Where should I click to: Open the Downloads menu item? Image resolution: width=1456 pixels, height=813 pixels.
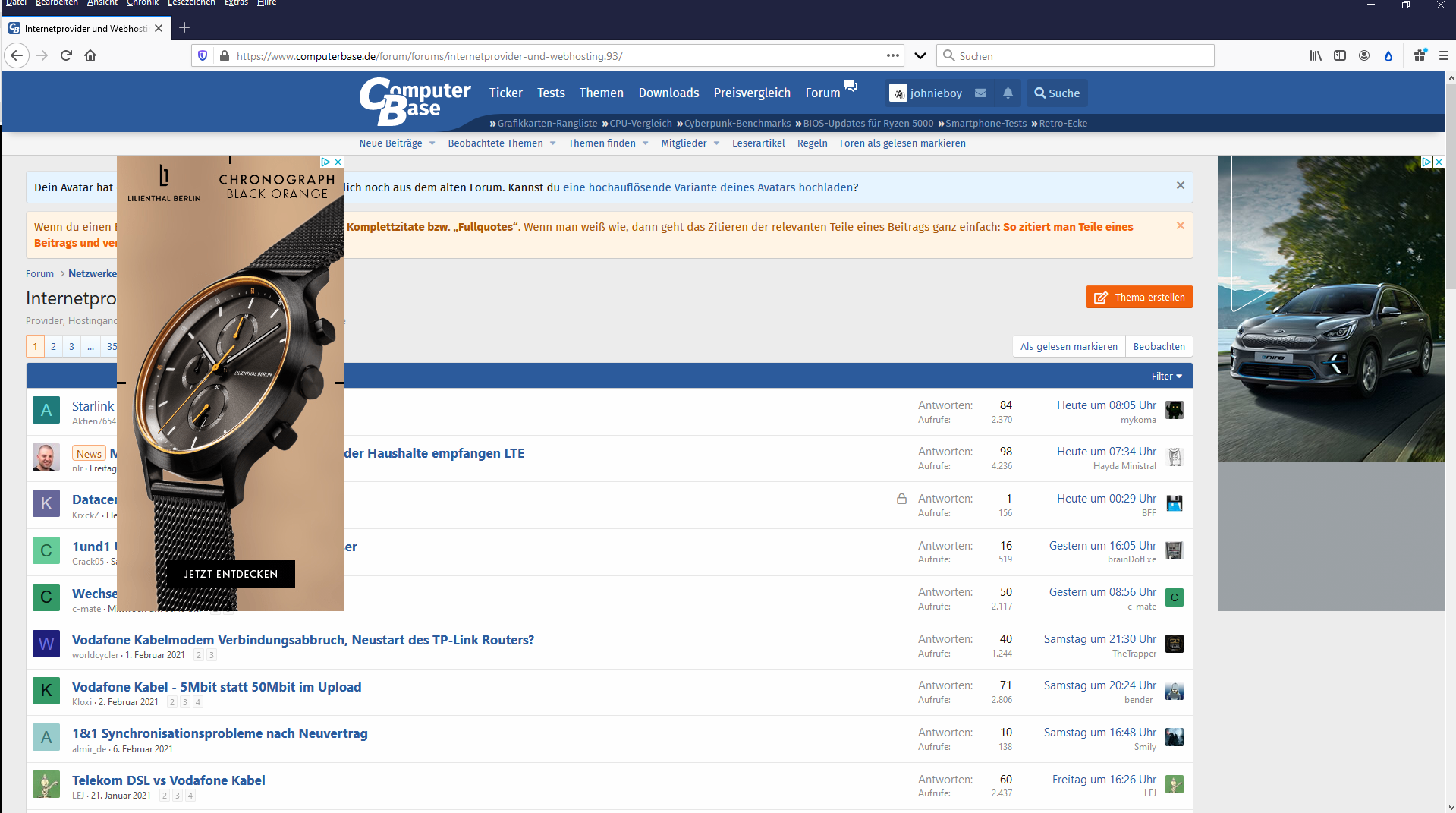[668, 93]
